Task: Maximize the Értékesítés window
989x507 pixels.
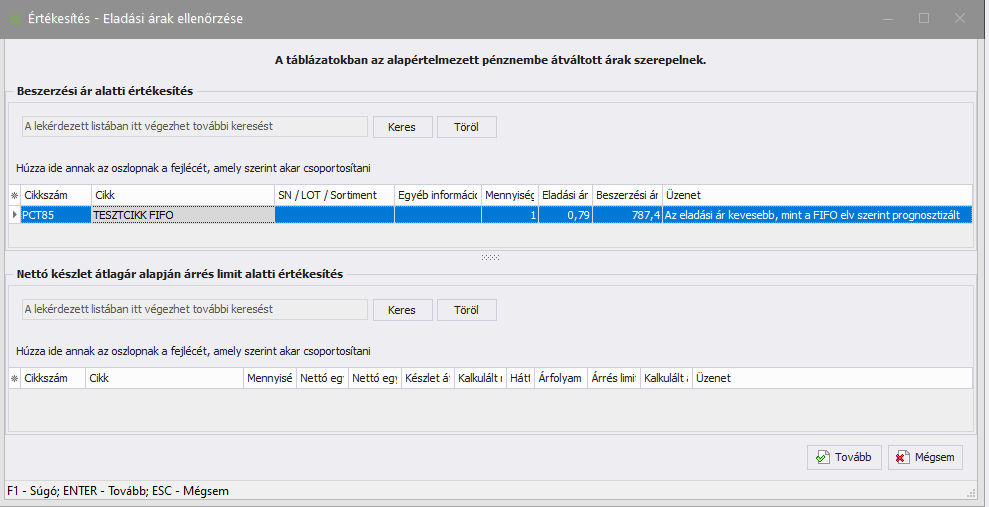Action: tap(923, 18)
